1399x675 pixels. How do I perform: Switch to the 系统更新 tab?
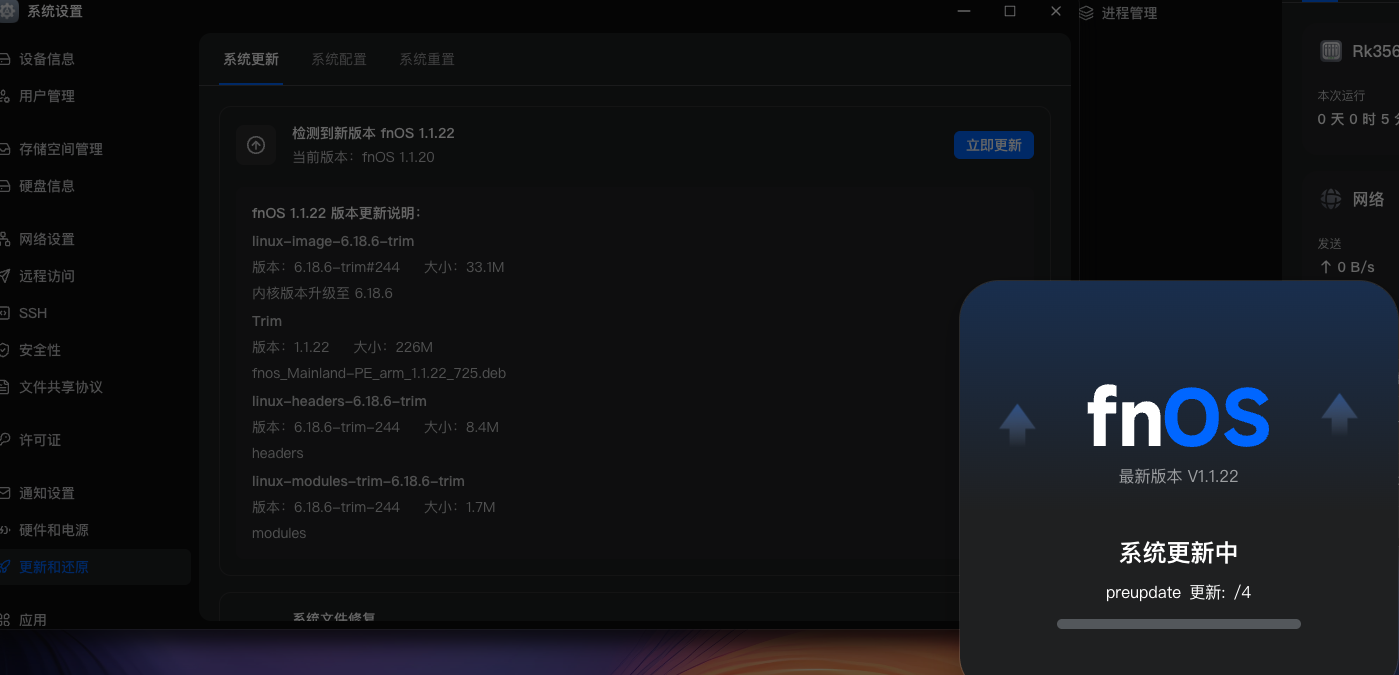[251, 59]
